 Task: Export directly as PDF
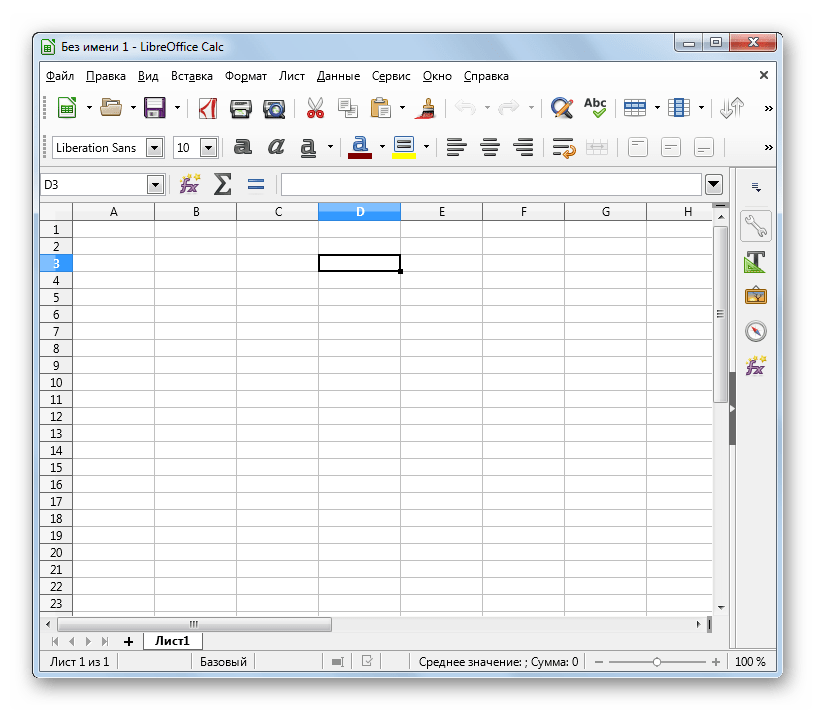[208, 108]
